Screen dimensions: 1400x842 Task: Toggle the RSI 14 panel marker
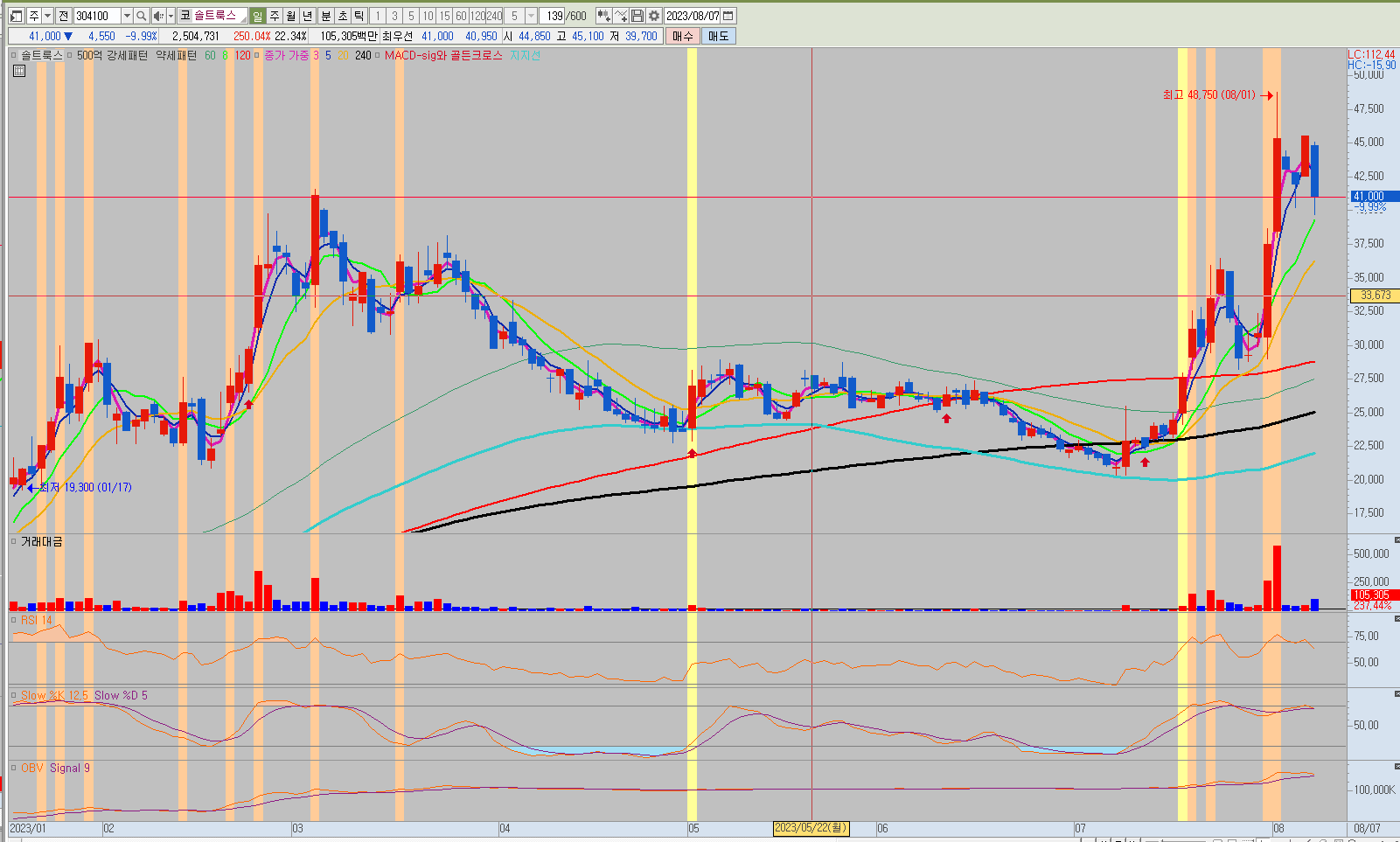tap(14, 620)
